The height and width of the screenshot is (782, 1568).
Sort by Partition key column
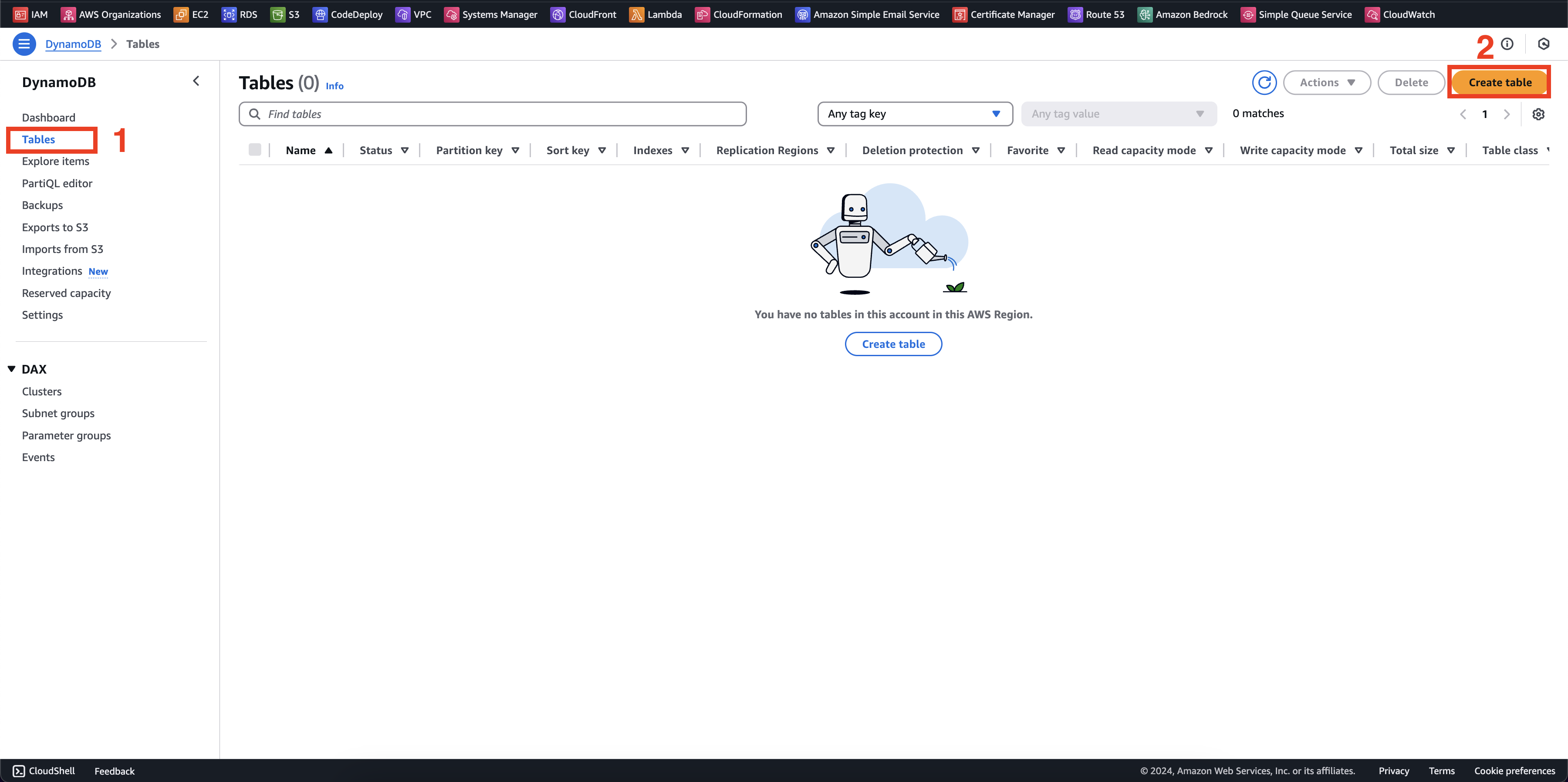coord(477,150)
